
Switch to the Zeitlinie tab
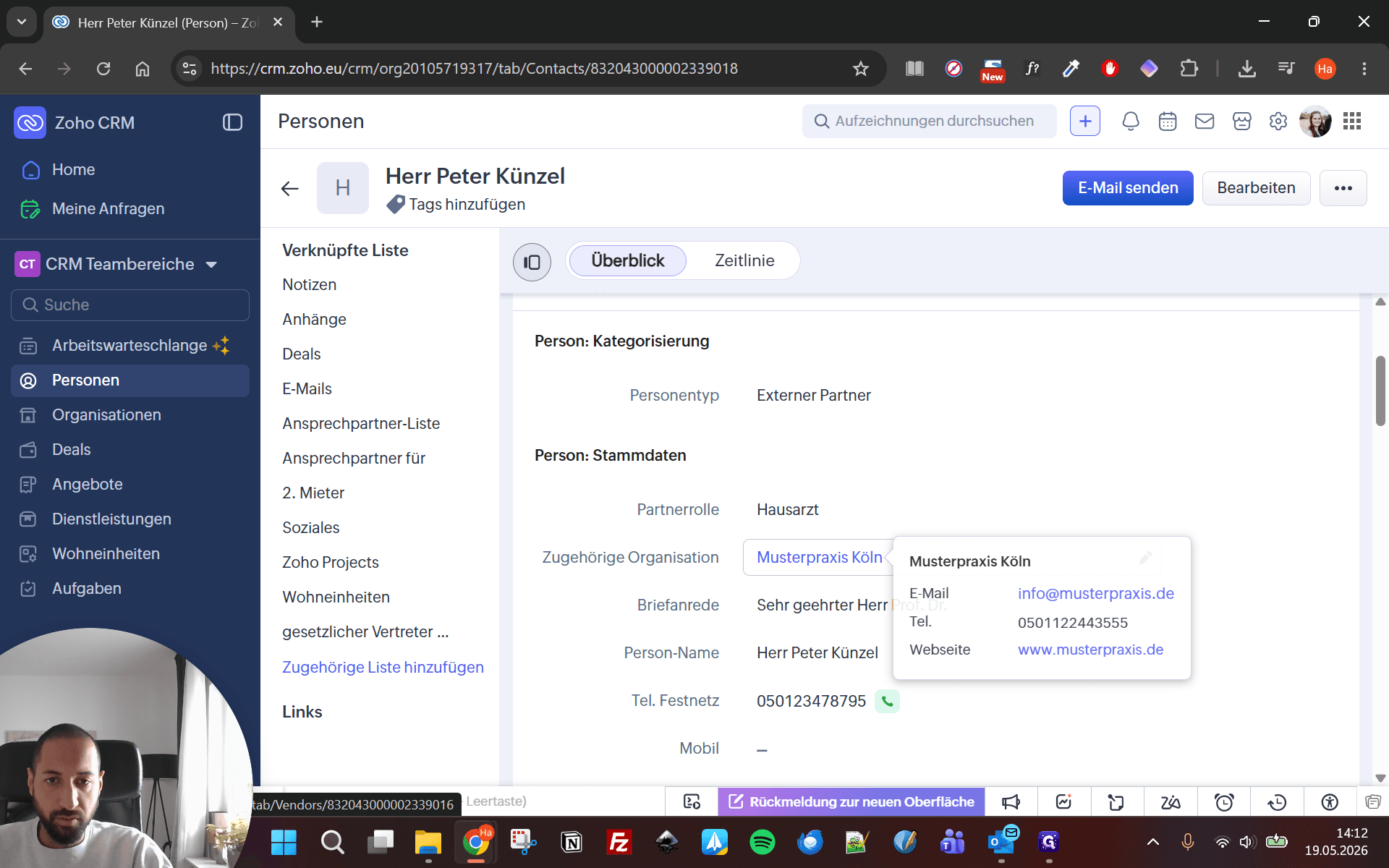point(744,260)
